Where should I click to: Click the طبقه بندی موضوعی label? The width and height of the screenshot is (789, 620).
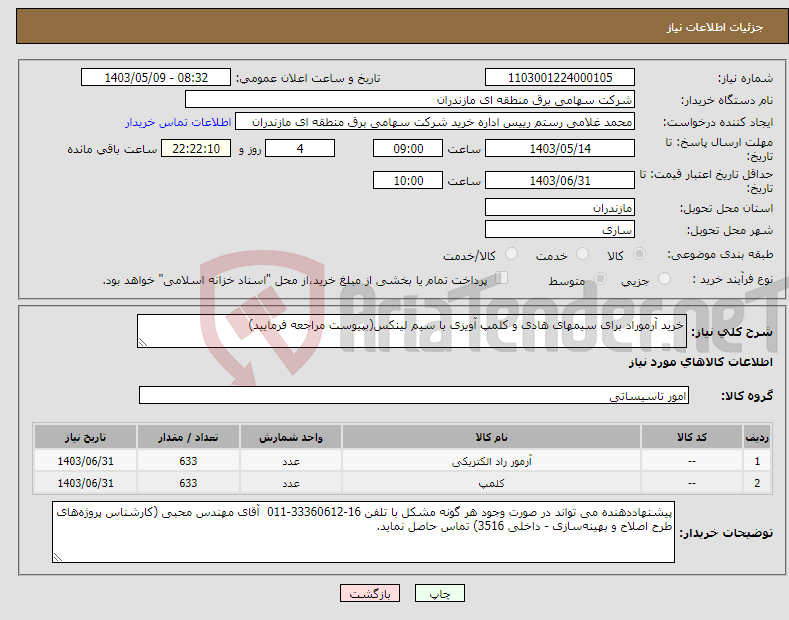720,255
